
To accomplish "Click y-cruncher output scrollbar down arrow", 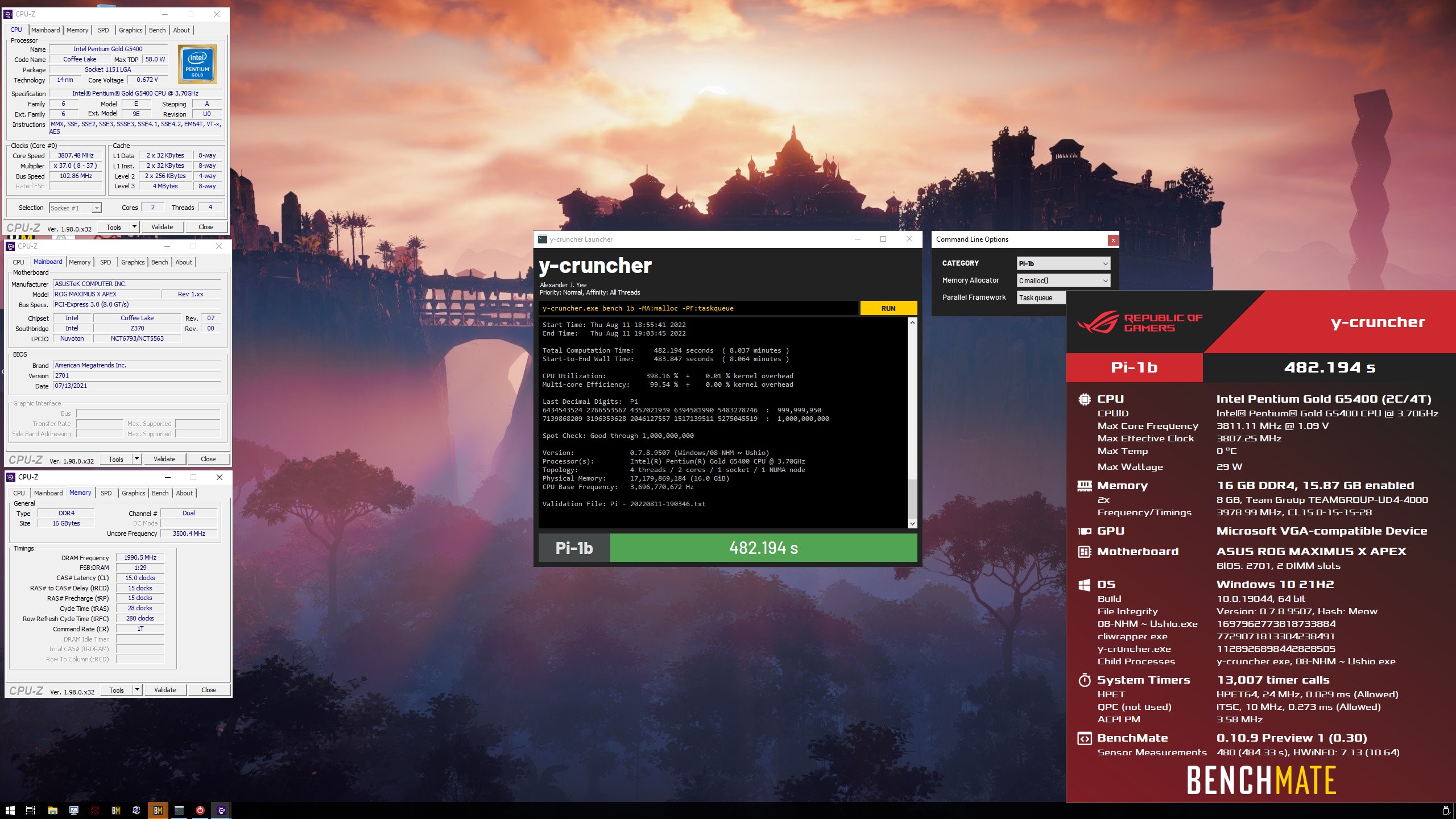I will 912,524.
